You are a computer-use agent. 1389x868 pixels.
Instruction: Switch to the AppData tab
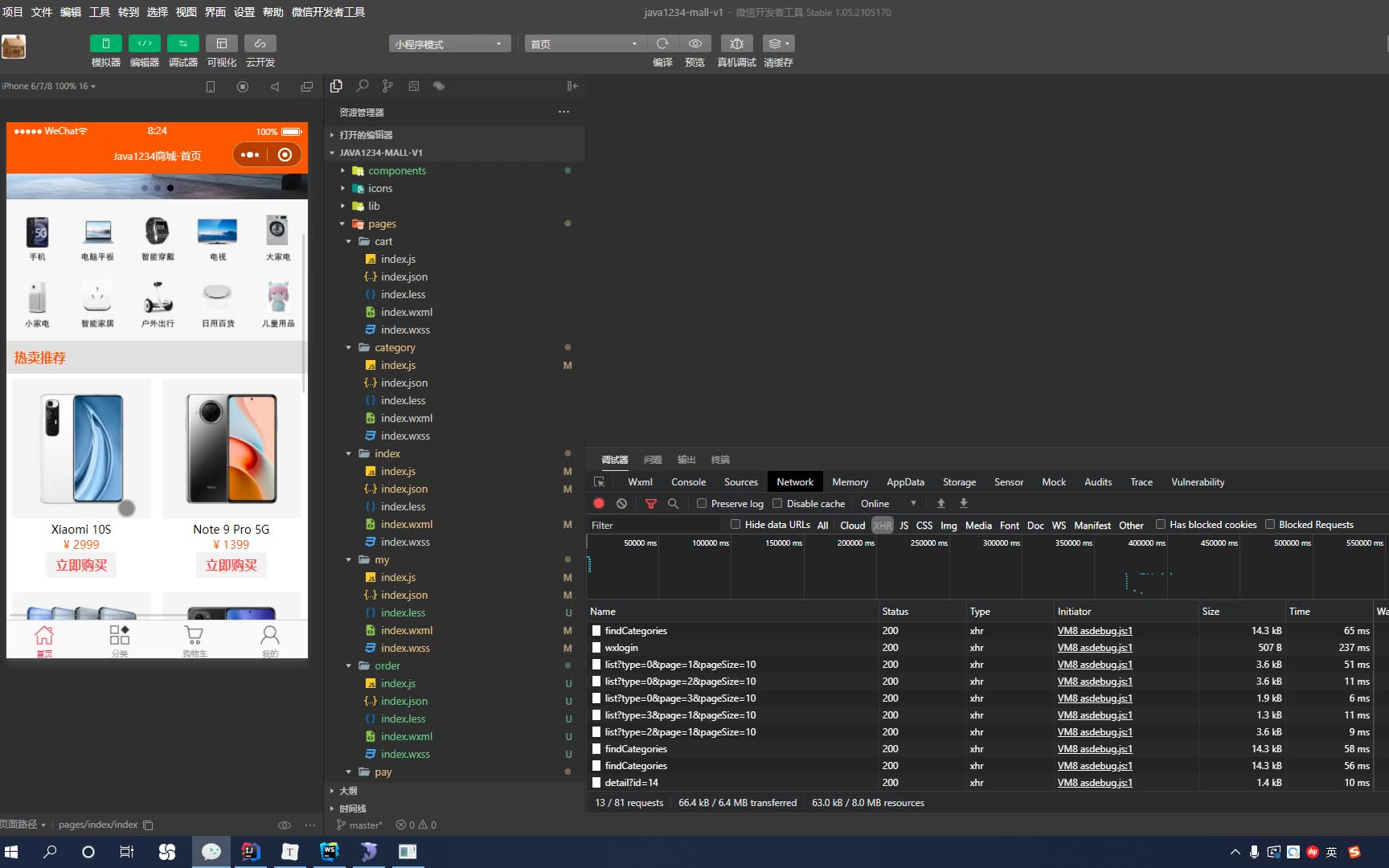(905, 481)
